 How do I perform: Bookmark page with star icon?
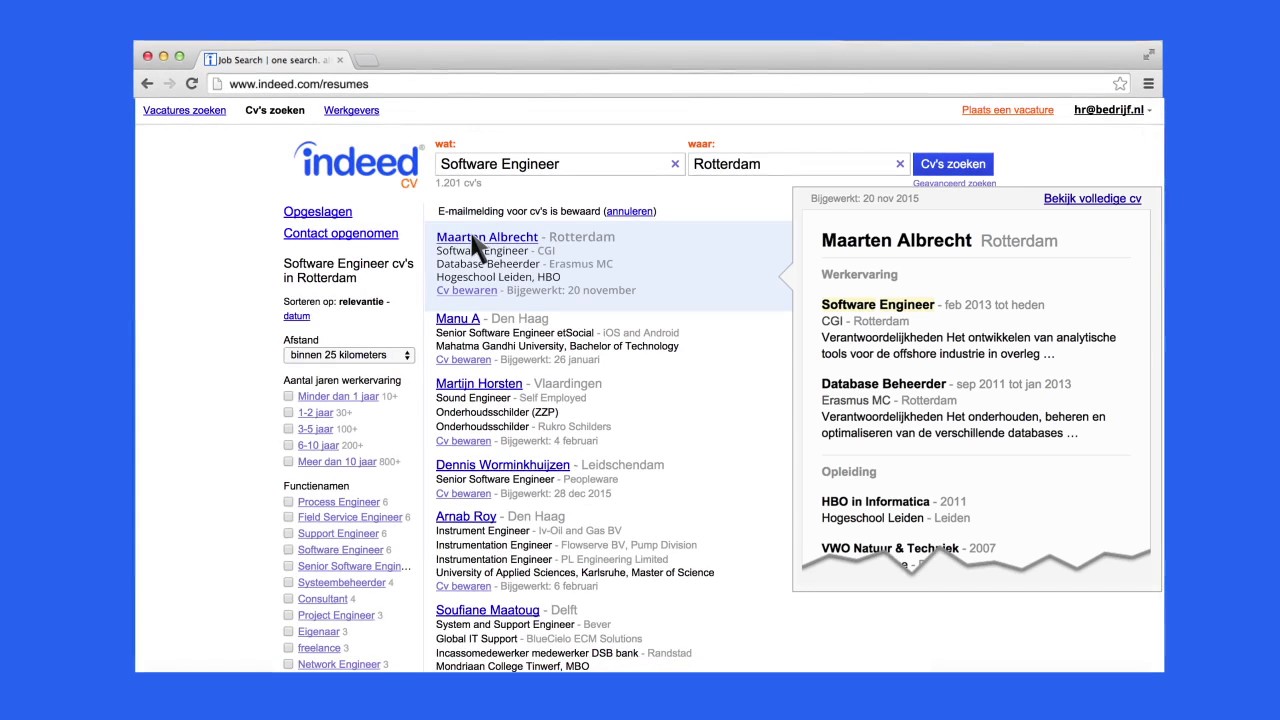pos(1120,84)
